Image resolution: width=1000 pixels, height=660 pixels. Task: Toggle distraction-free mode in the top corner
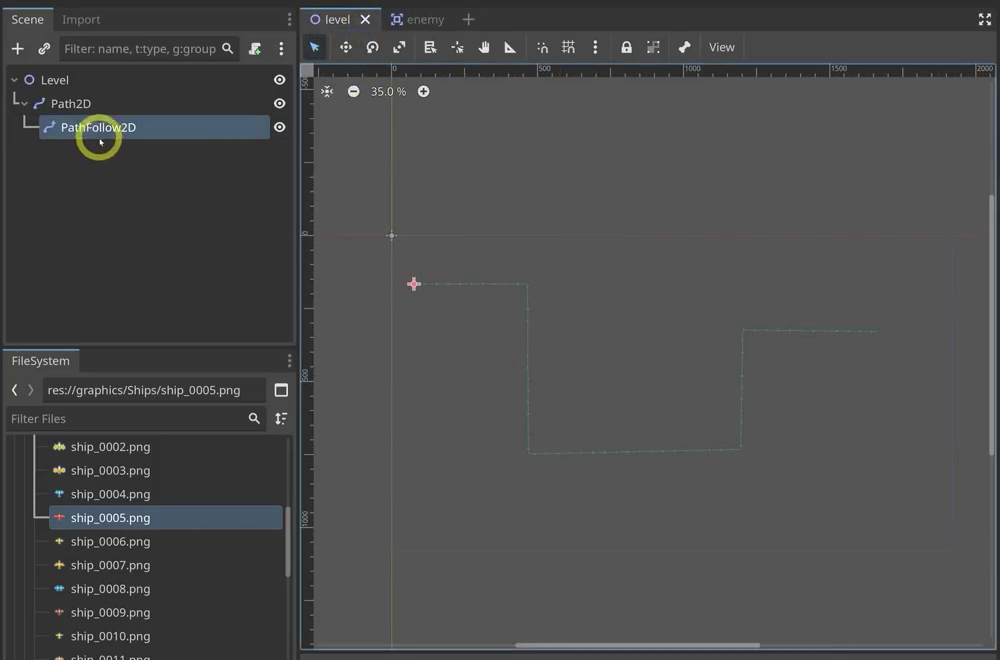[985, 20]
